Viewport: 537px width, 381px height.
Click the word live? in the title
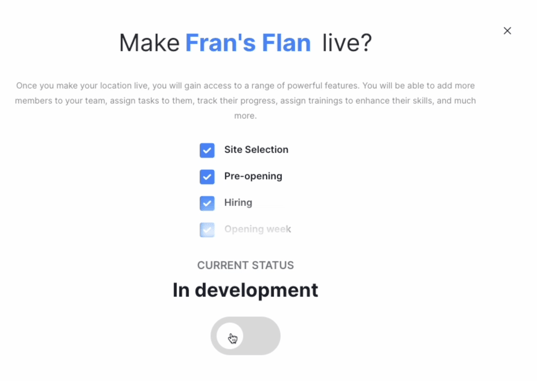click(x=347, y=43)
